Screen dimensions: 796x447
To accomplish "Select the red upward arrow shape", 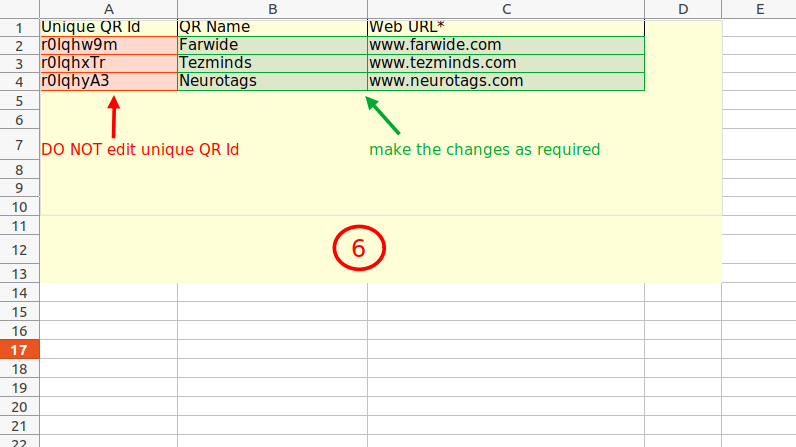I will [x=115, y=116].
